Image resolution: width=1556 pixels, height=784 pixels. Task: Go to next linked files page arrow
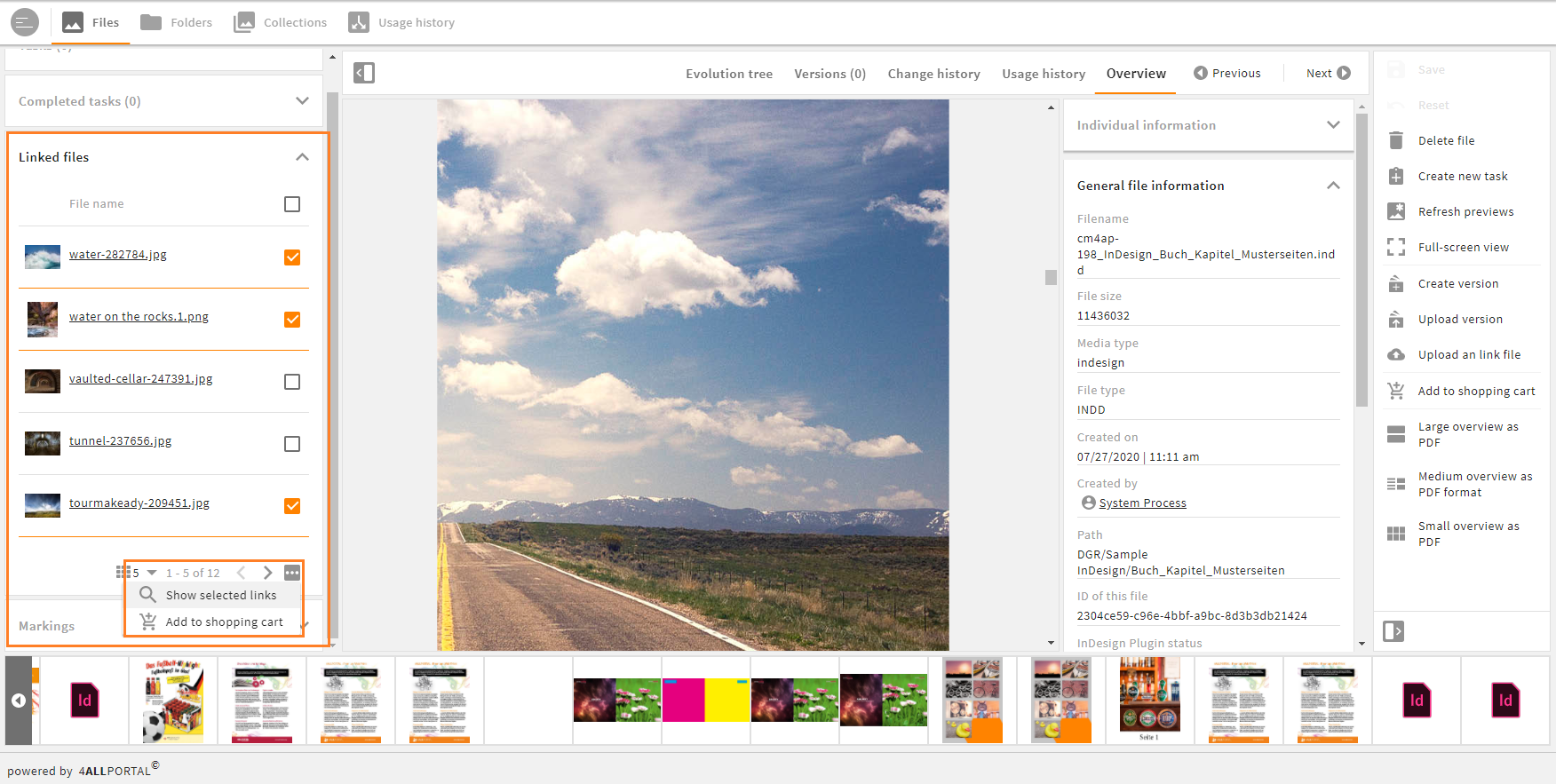pyautogui.click(x=267, y=573)
